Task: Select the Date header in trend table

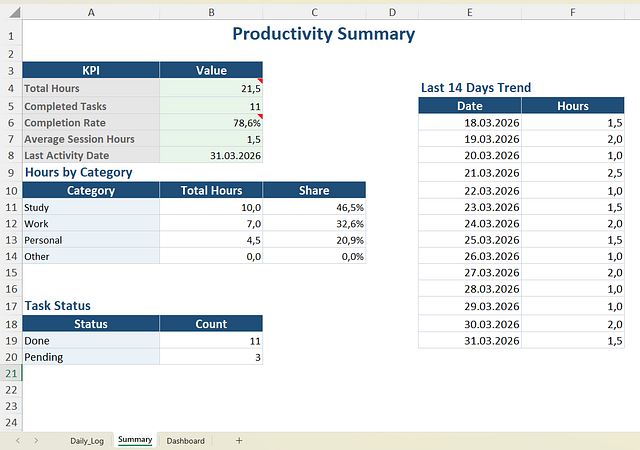Action: (470, 105)
